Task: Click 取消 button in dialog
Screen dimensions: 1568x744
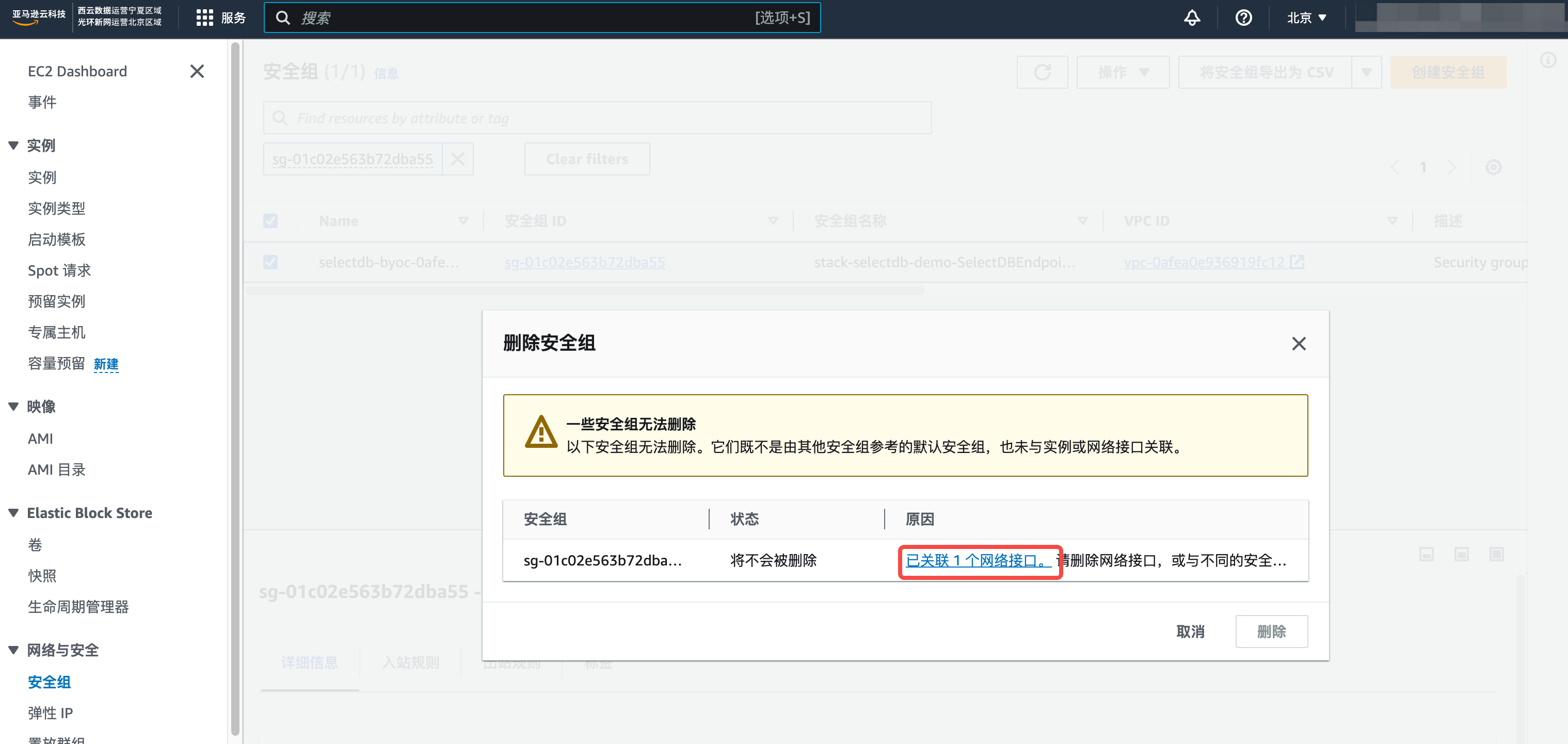Action: click(1190, 632)
